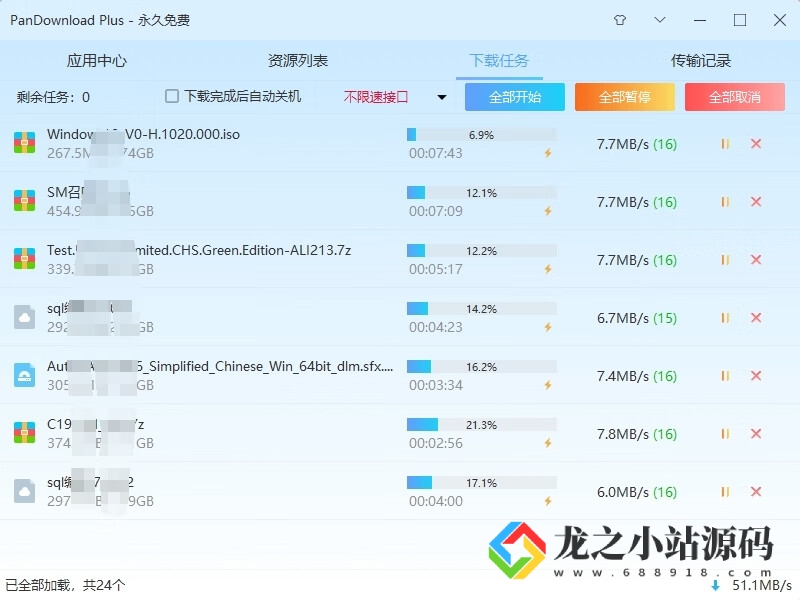Open the 不限速接口 dropdown arrow
Viewport: 800px width, 600px height.
tap(442, 97)
